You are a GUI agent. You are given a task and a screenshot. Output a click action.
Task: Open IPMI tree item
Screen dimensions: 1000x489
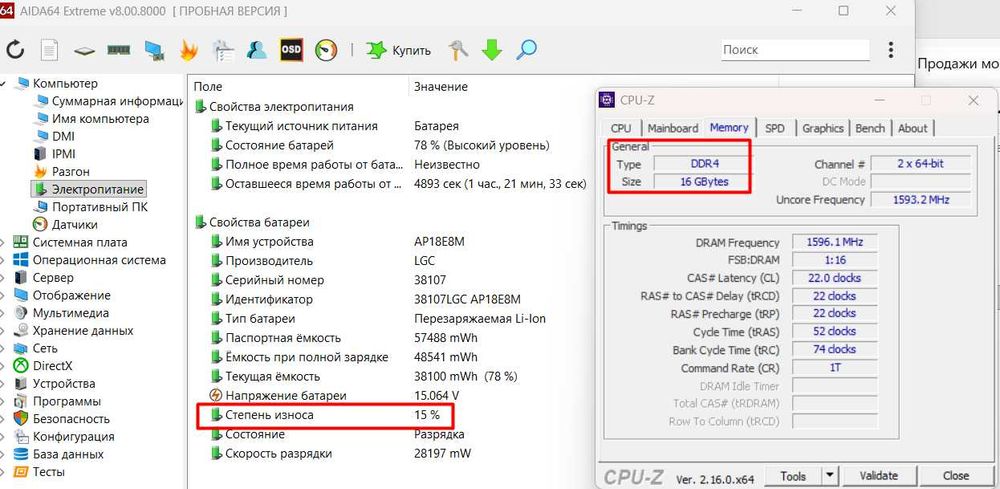(x=54, y=154)
